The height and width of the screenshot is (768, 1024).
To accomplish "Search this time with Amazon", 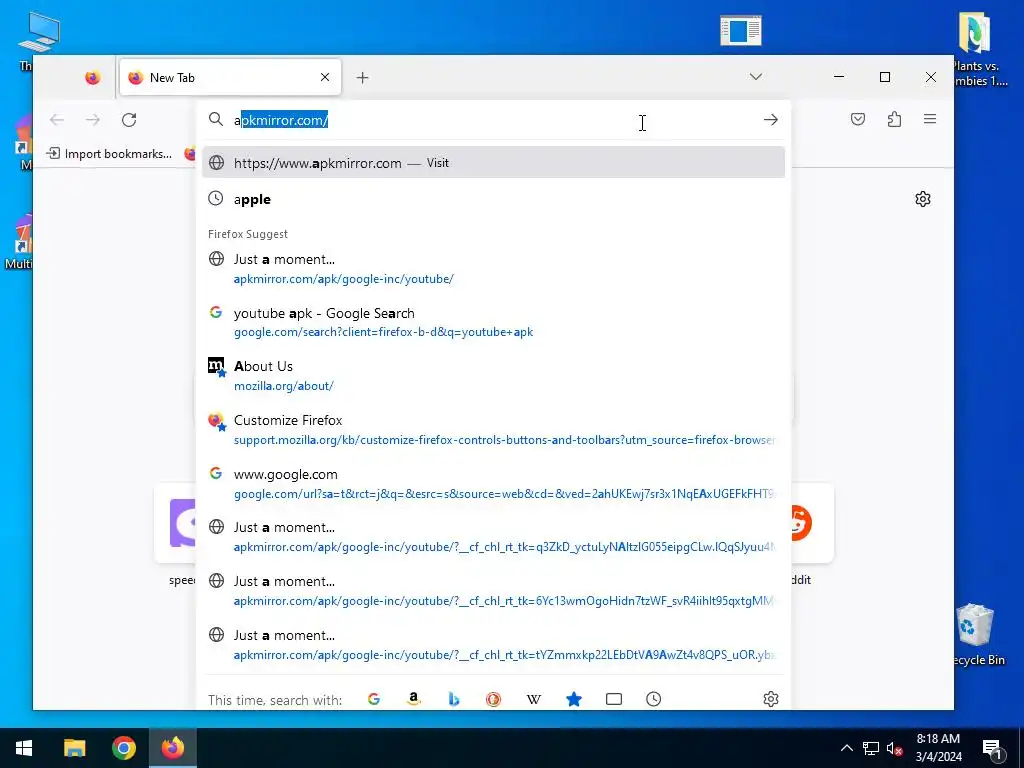I will pos(413,699).
